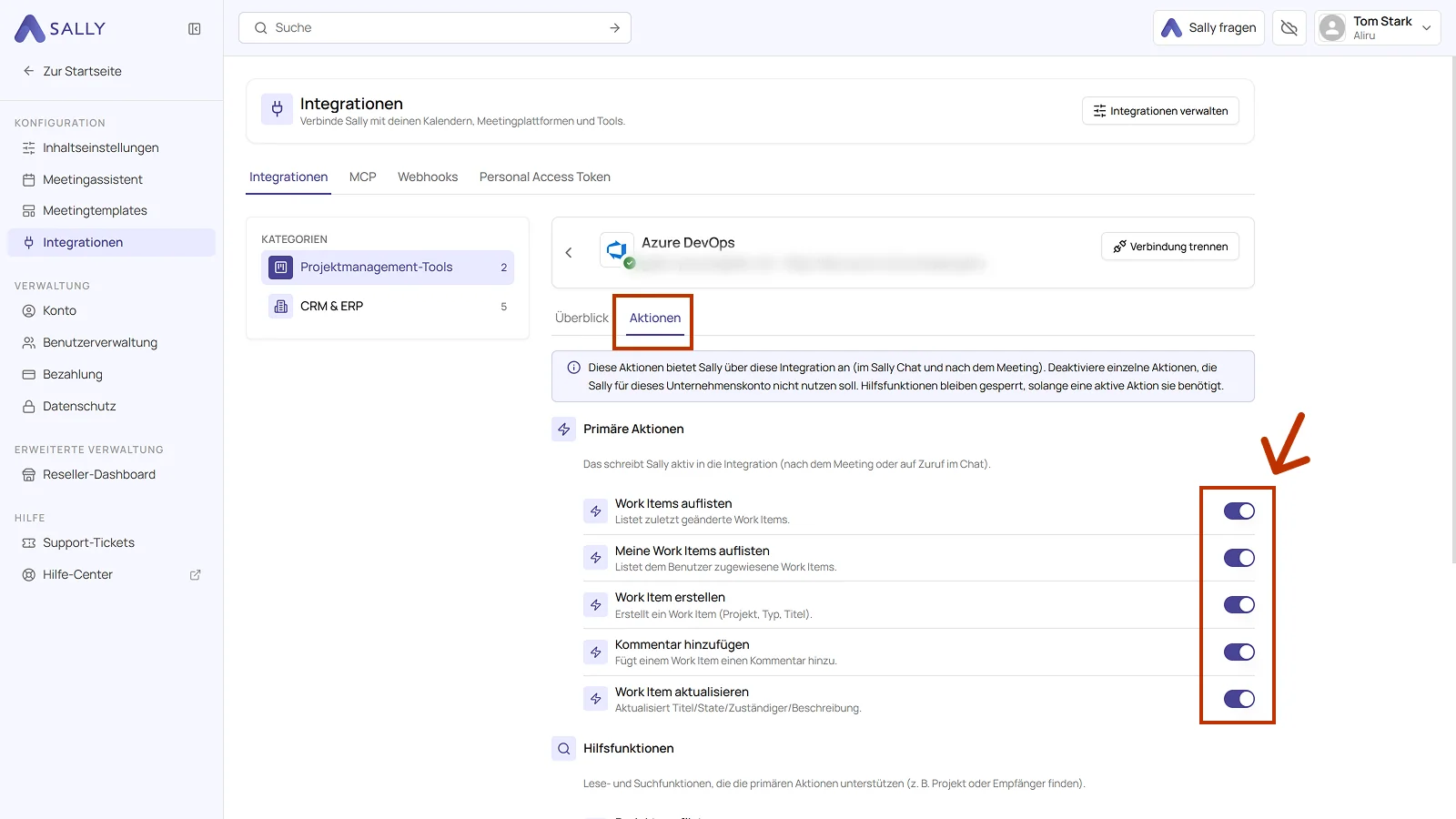
Task: Open the user menu chevron next to Tom Stark
Action: click(1427, 28)
